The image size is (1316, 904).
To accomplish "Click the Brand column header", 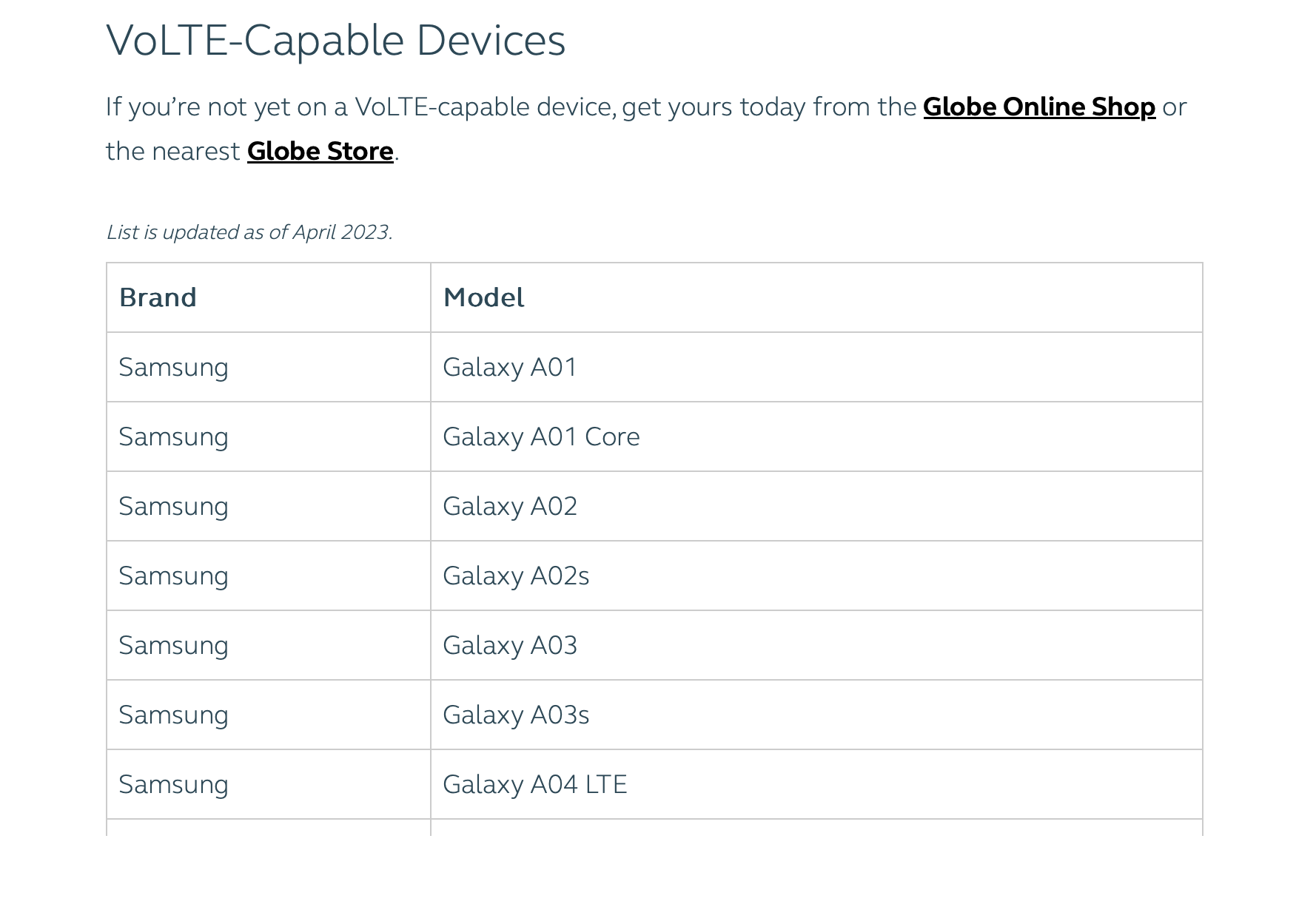I will pyautogui.click(x=158, y=297).
